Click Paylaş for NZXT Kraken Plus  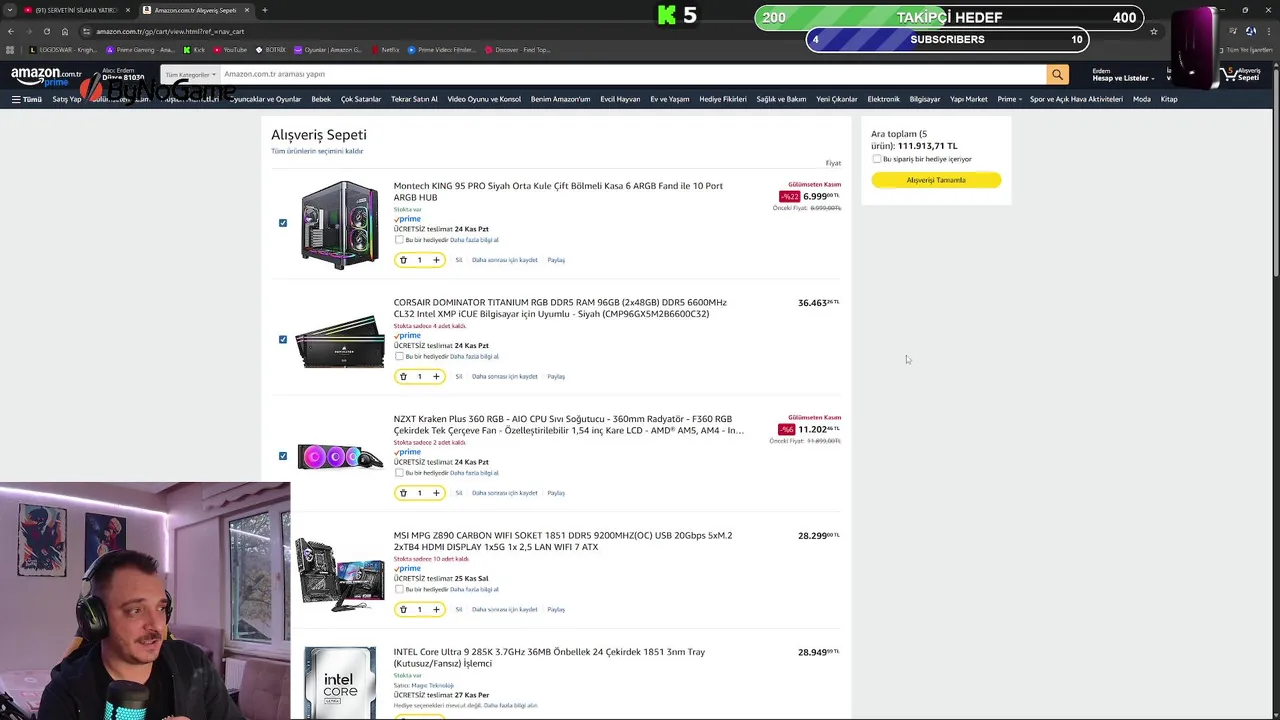[x=556, y=493]
